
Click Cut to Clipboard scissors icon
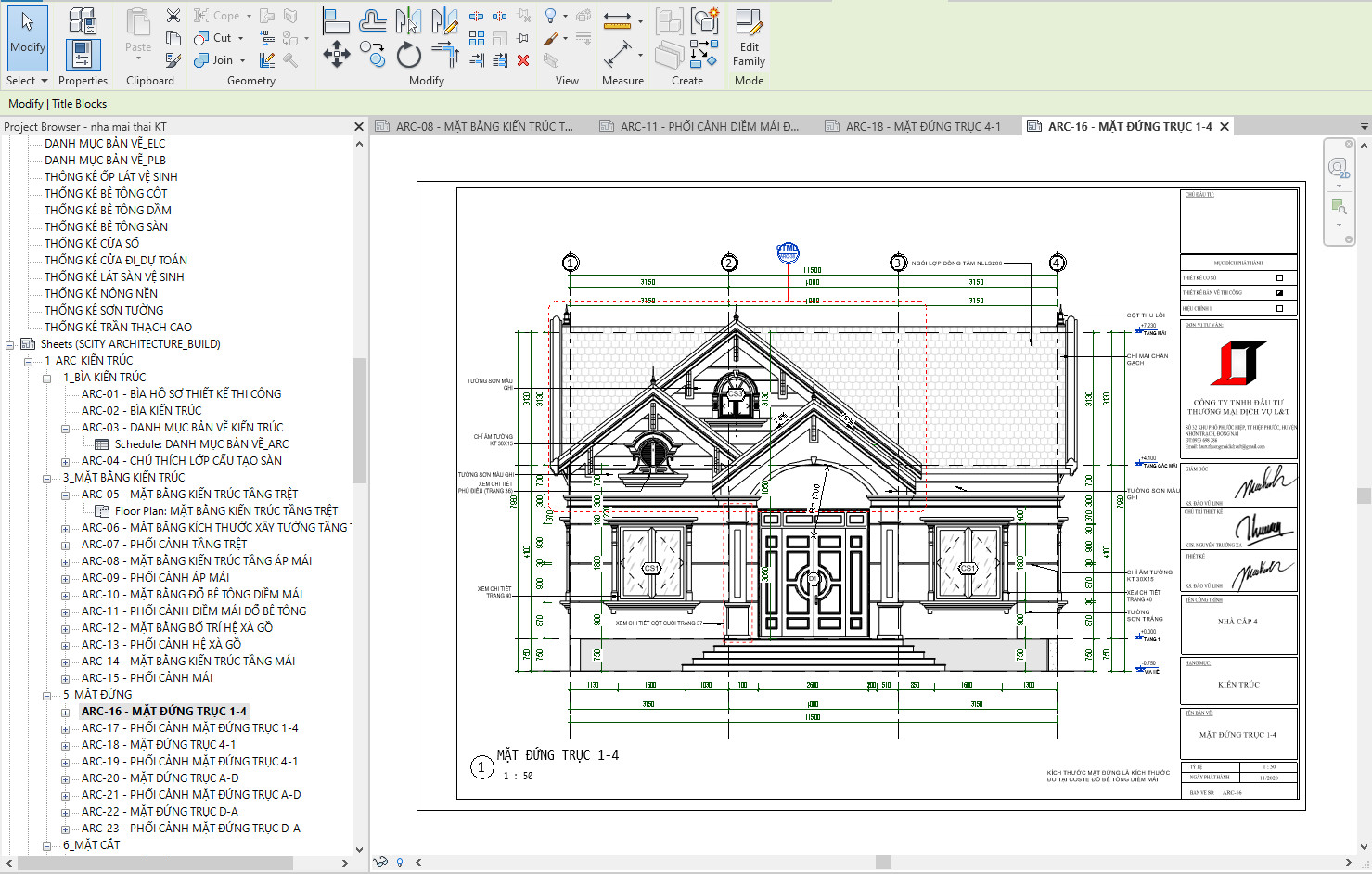(x=173, y=15)
